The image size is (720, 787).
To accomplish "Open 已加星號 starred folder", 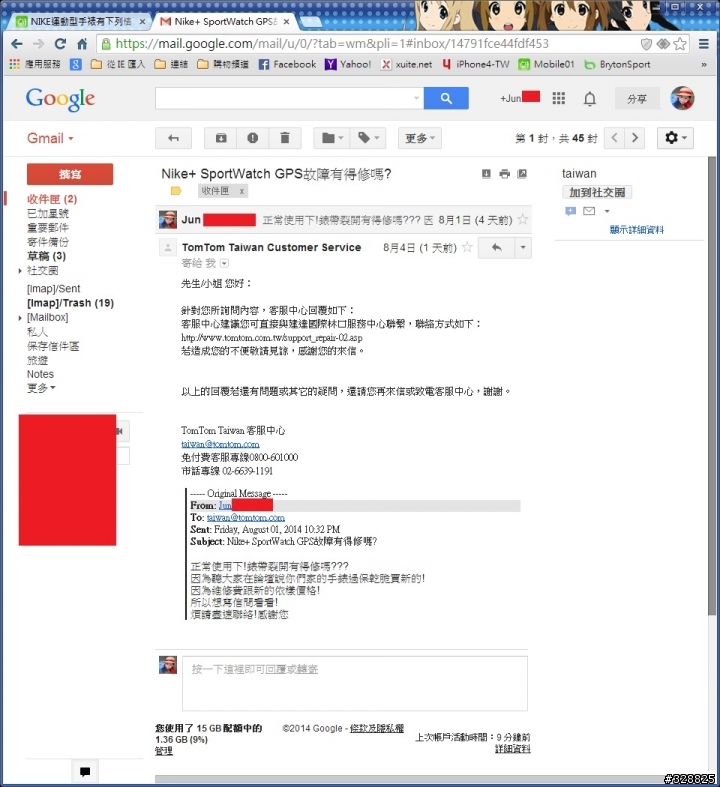I will [48, 213].
